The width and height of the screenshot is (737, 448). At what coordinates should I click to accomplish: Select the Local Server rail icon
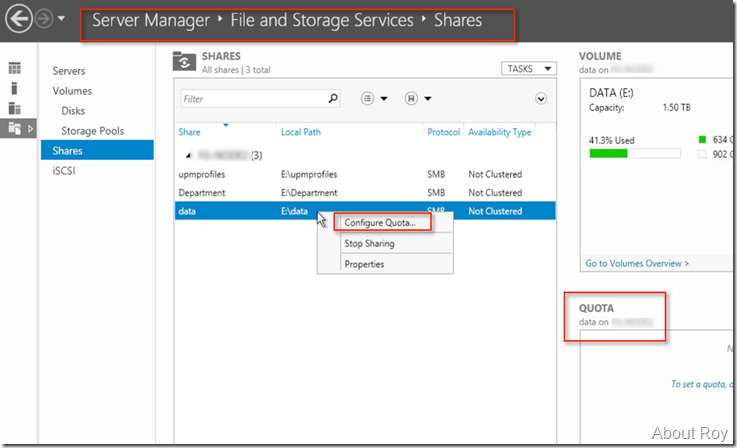click(15, 88)
